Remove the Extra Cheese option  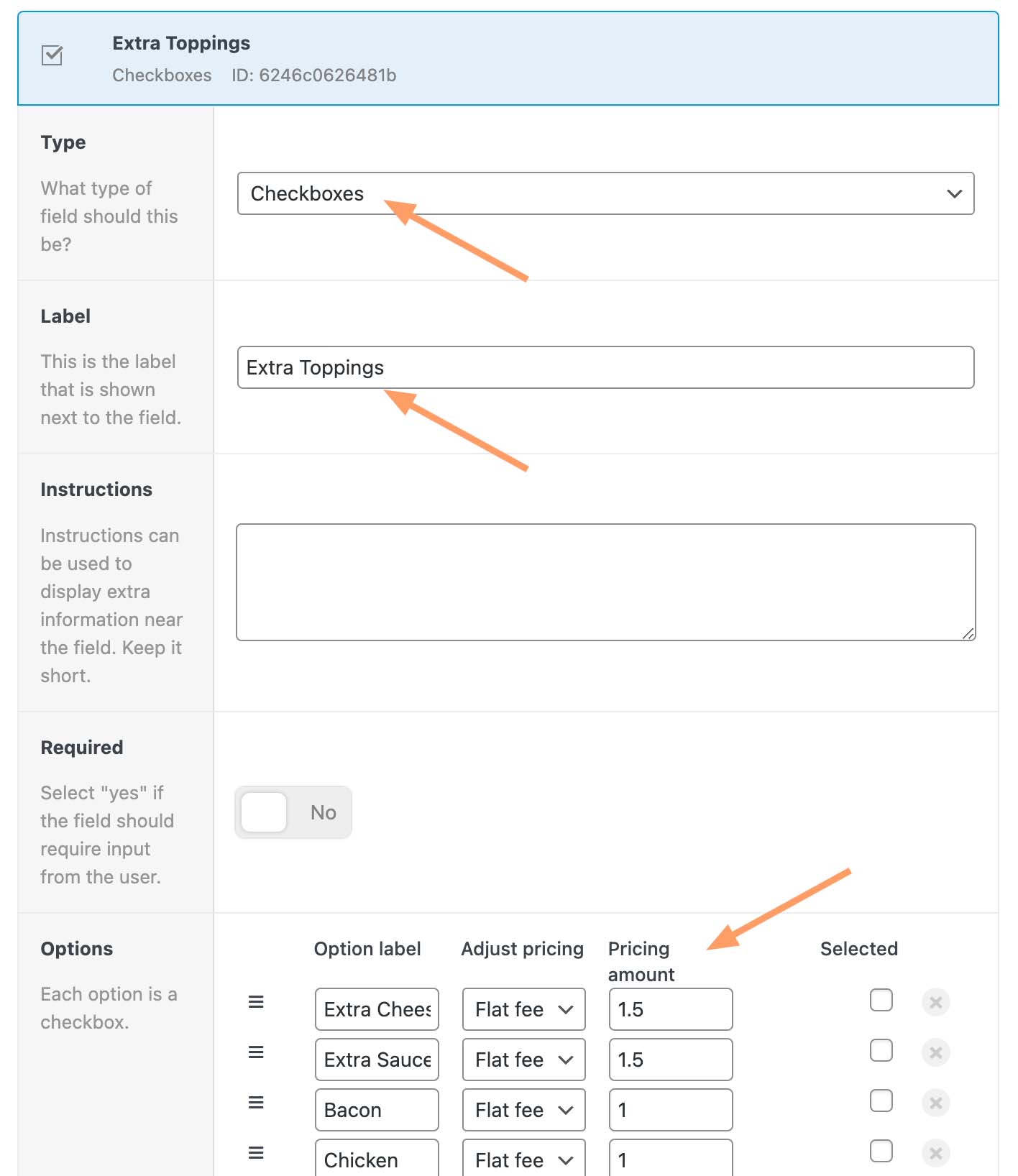click(935, 1002)
